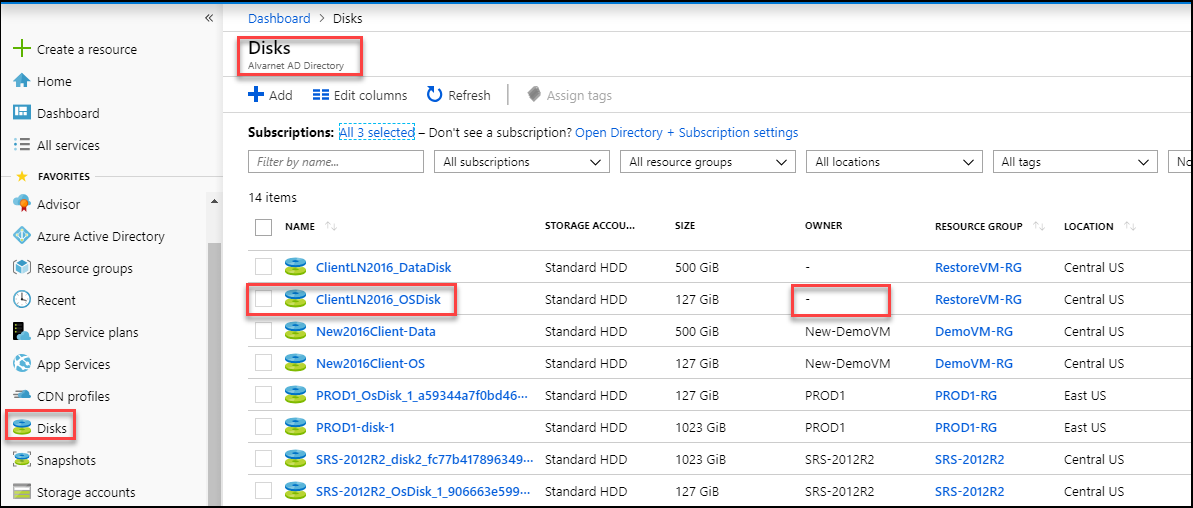
Task: Click the Storage Account column header
Action: tap(590, 227)
